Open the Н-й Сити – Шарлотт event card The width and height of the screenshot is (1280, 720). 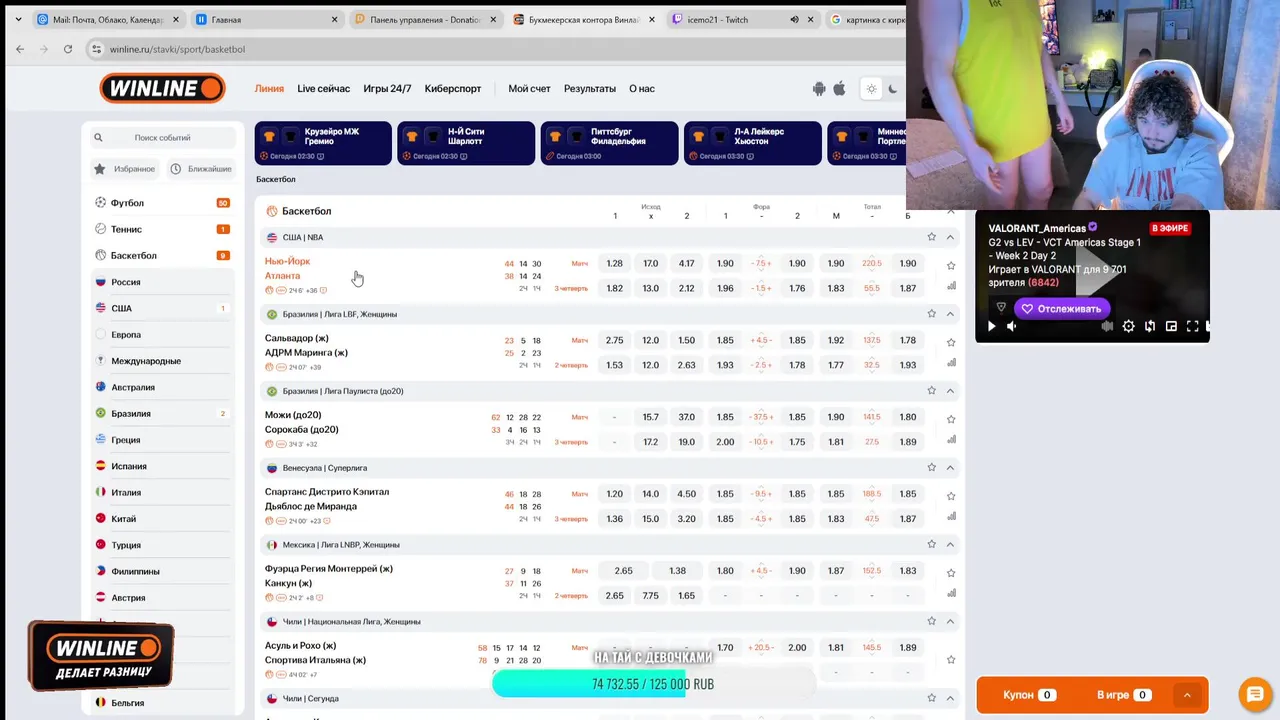(466, 143)
